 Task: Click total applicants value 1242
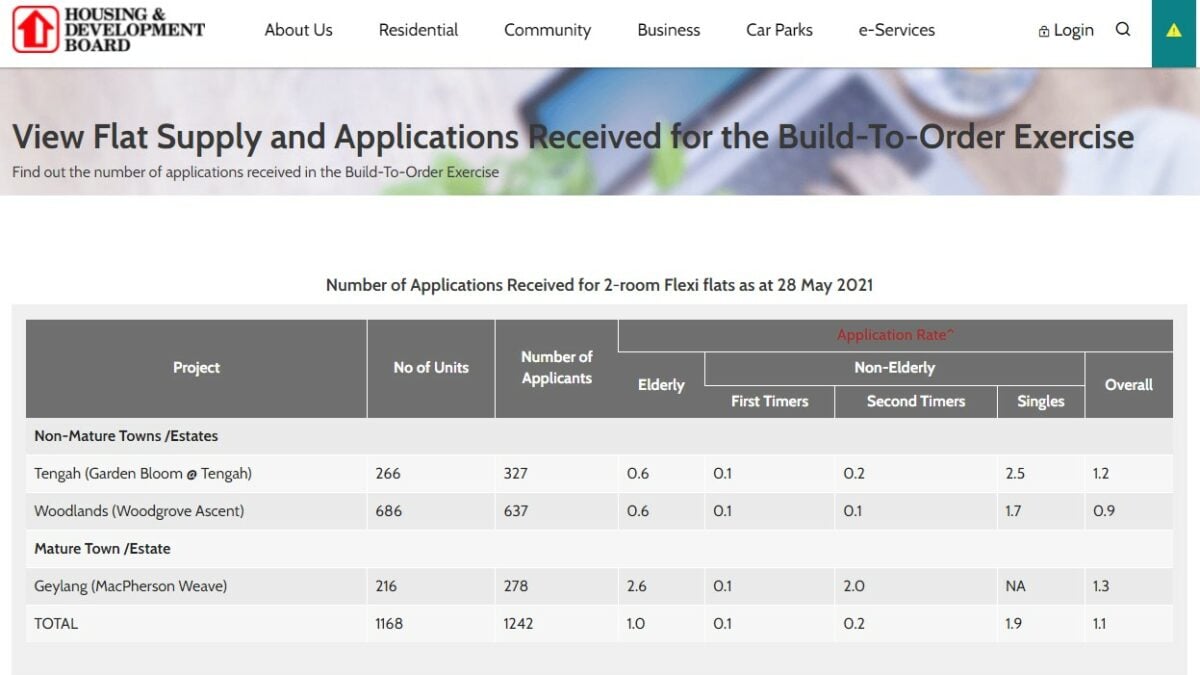[x=519, y=623]
